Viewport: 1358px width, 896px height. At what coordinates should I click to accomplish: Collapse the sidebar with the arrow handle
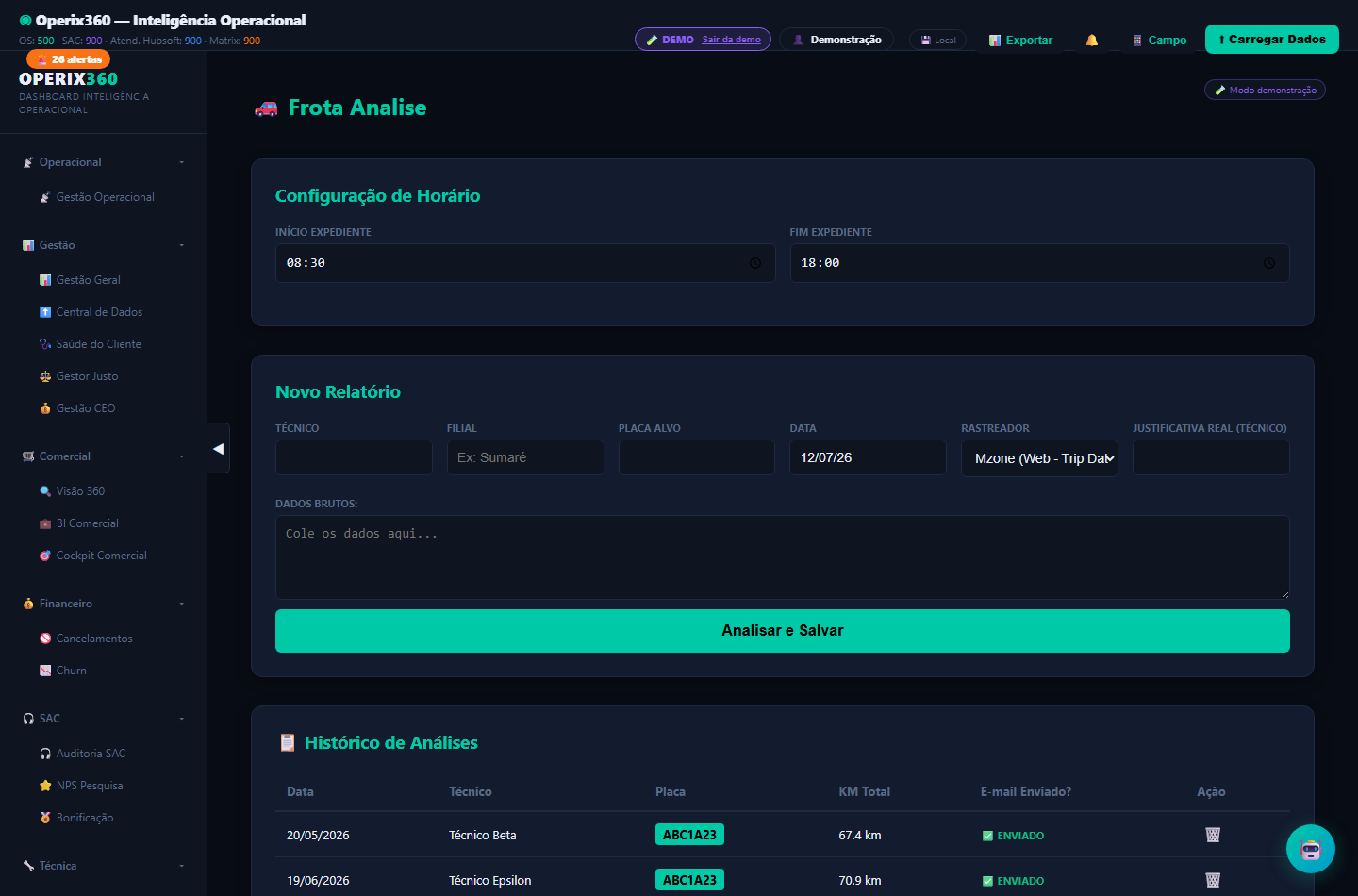(219, 449)
